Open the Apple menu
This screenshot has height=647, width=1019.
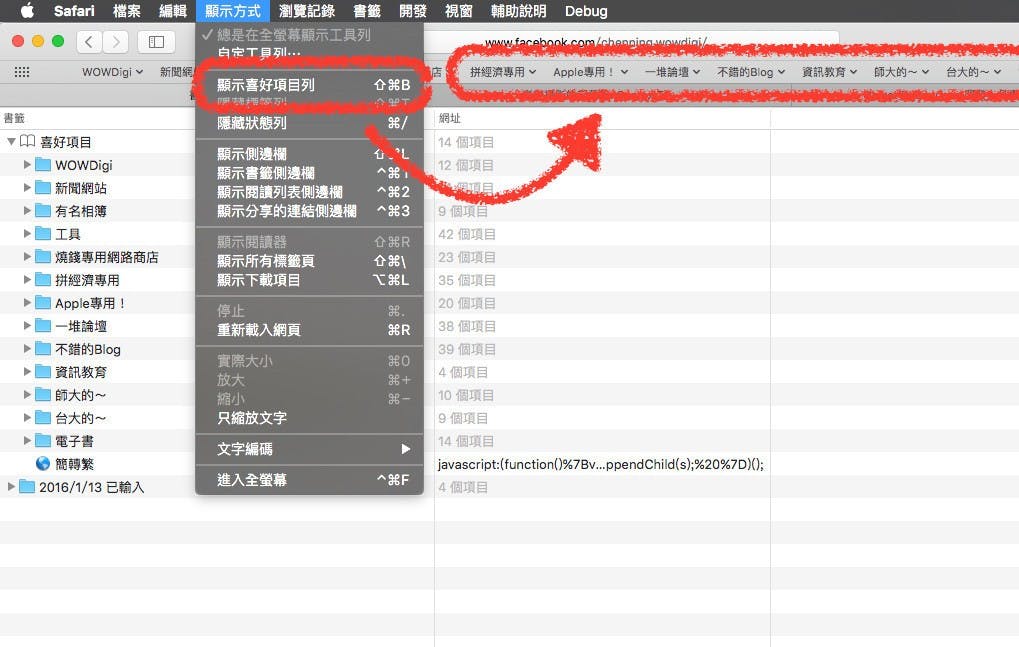tap(27, 11)
